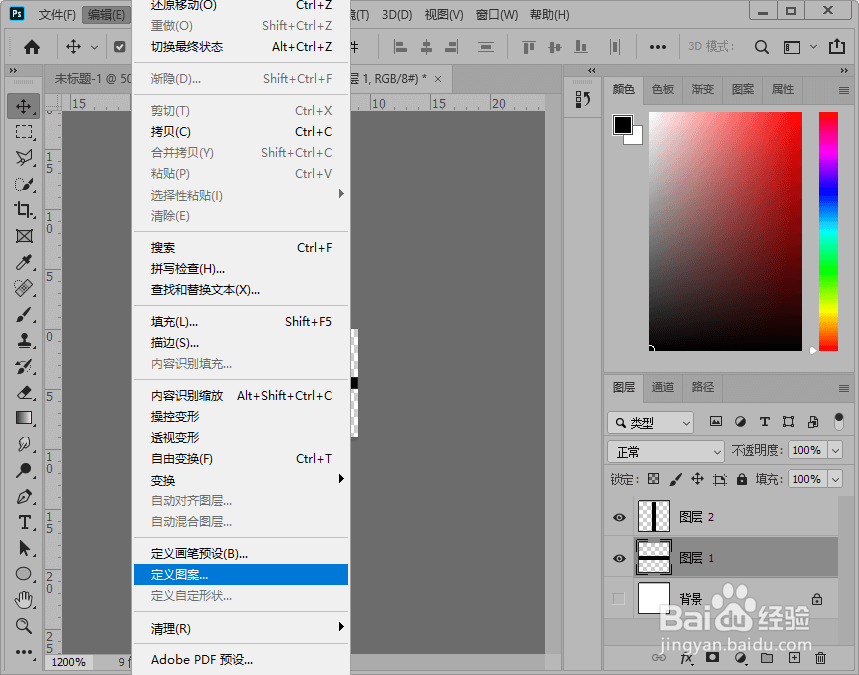The image size is (859, 675).
Task: Open the blend mode dropdown showing 正常
Action: click(x=665, y=452)
